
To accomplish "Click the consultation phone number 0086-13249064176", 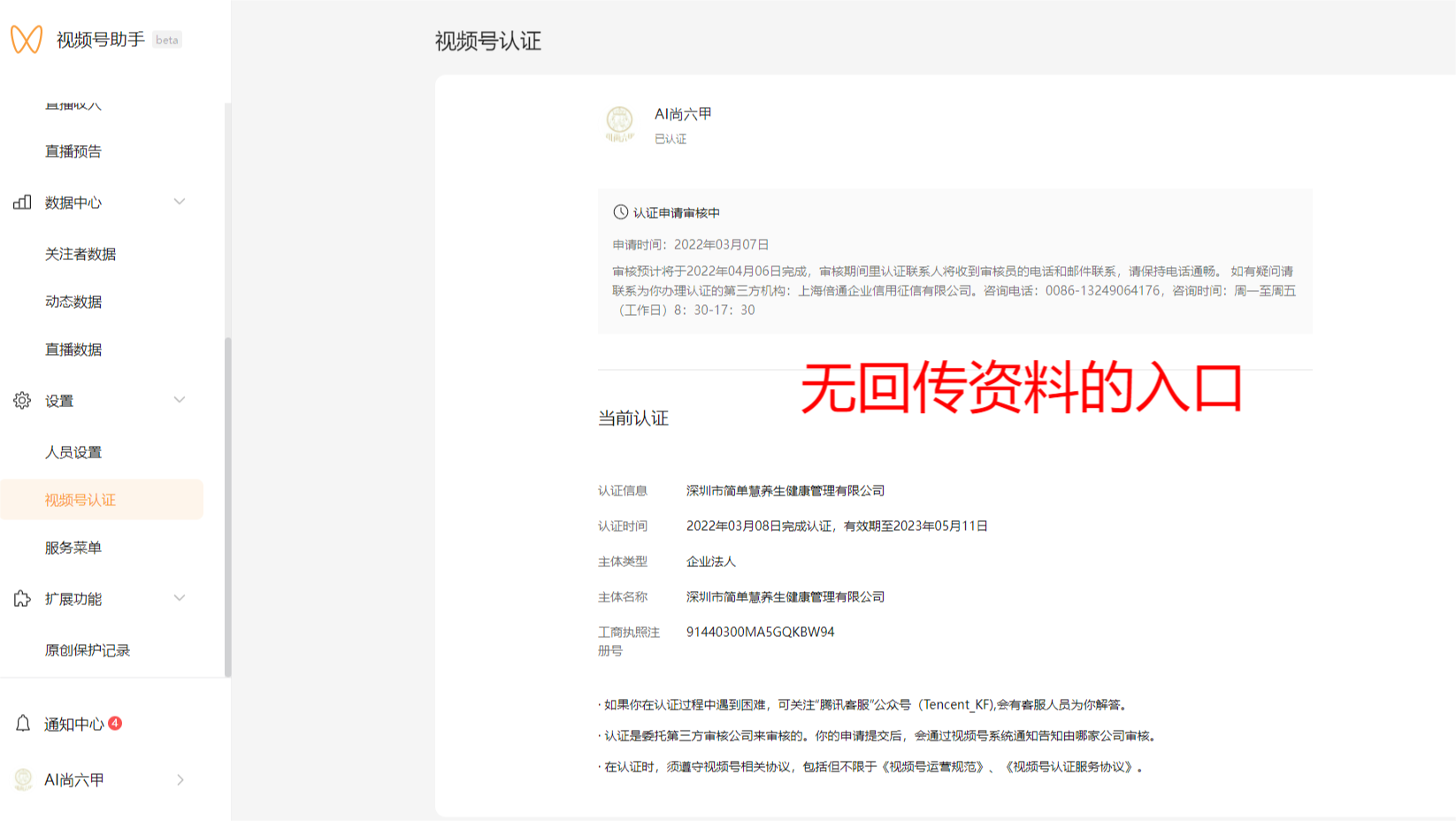I will click(x=1102, y=290).
